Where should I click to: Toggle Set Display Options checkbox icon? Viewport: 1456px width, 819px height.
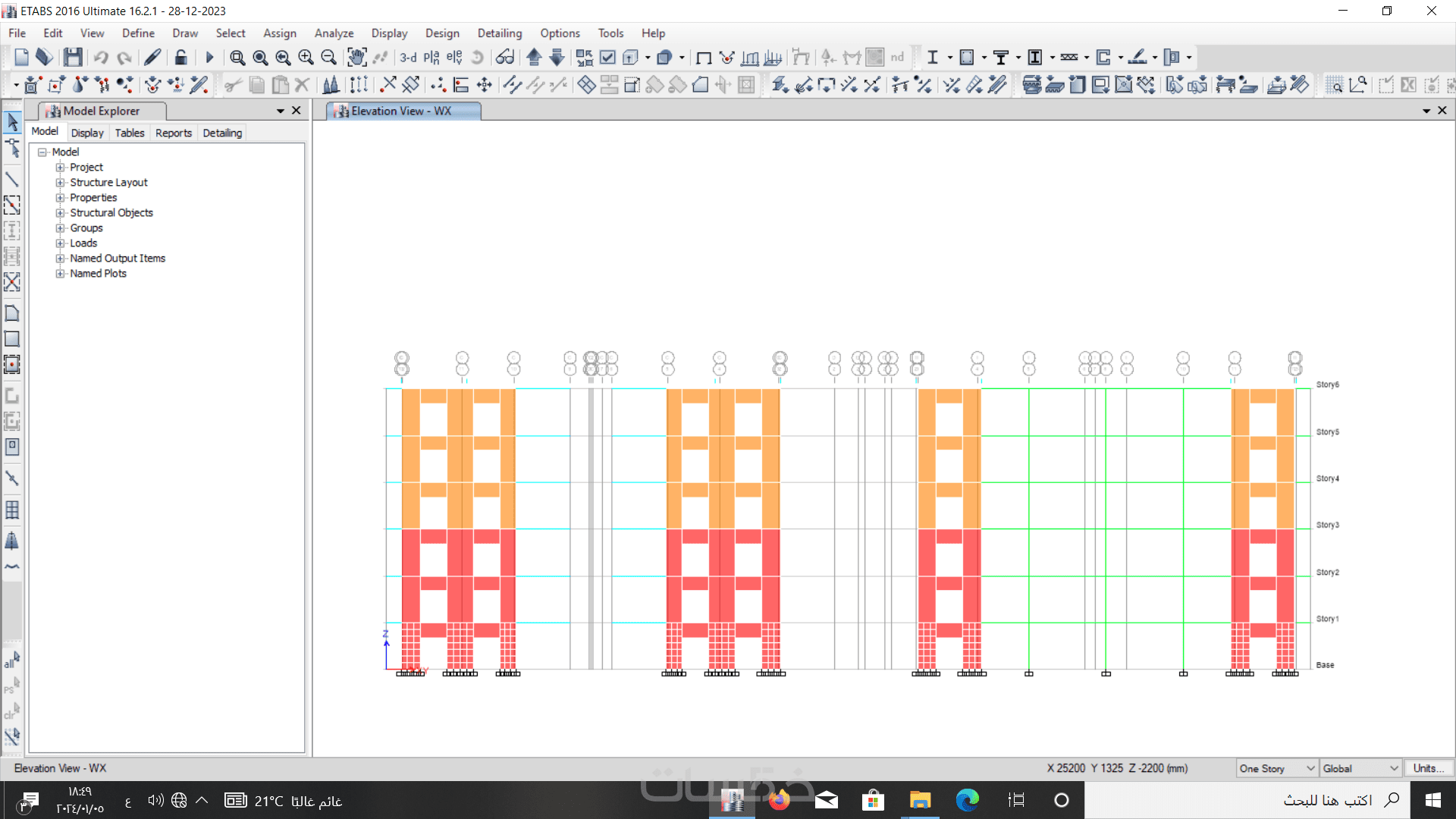pos(607,58)
